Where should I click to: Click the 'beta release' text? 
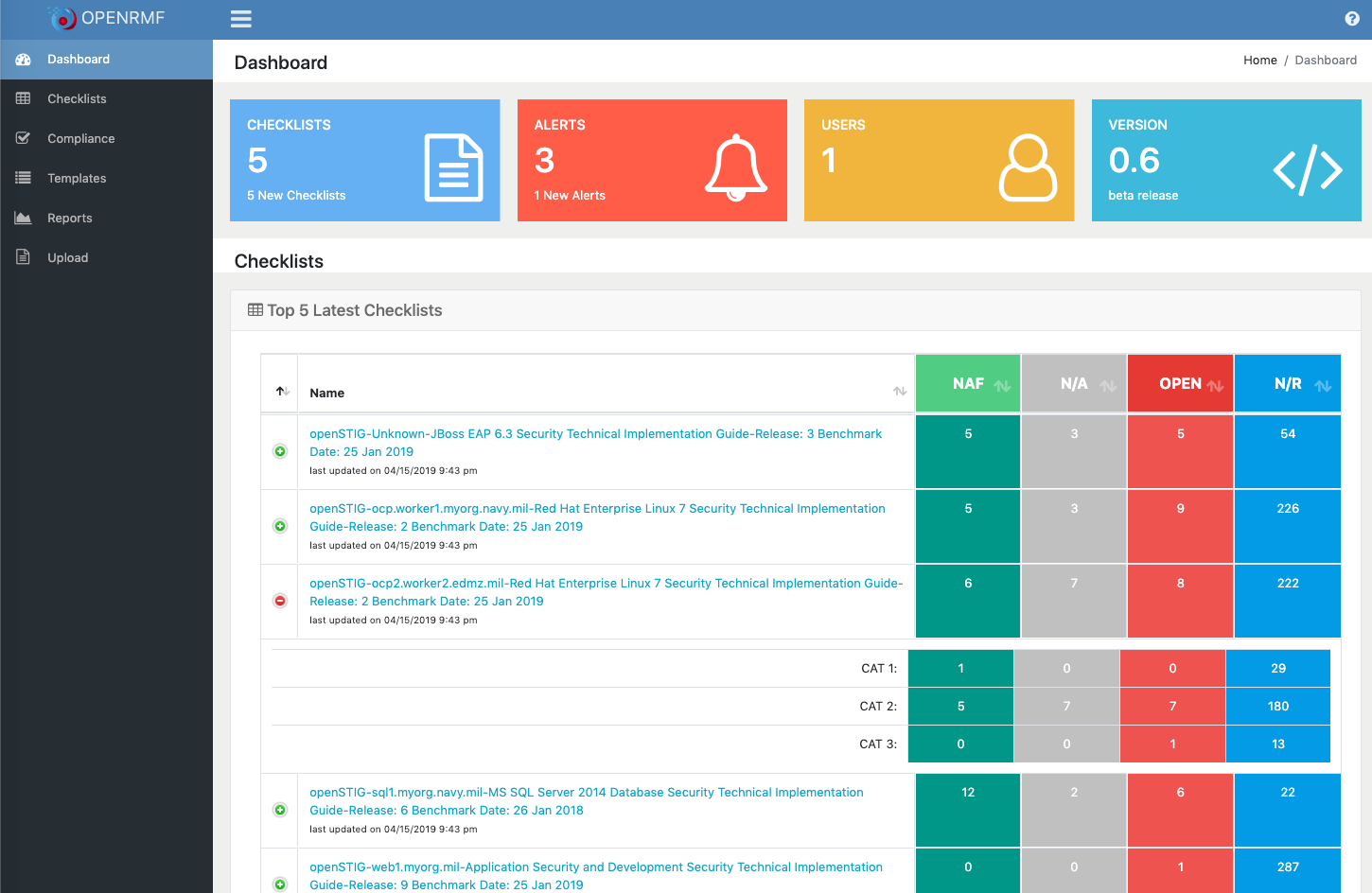tap(1143, 195)
